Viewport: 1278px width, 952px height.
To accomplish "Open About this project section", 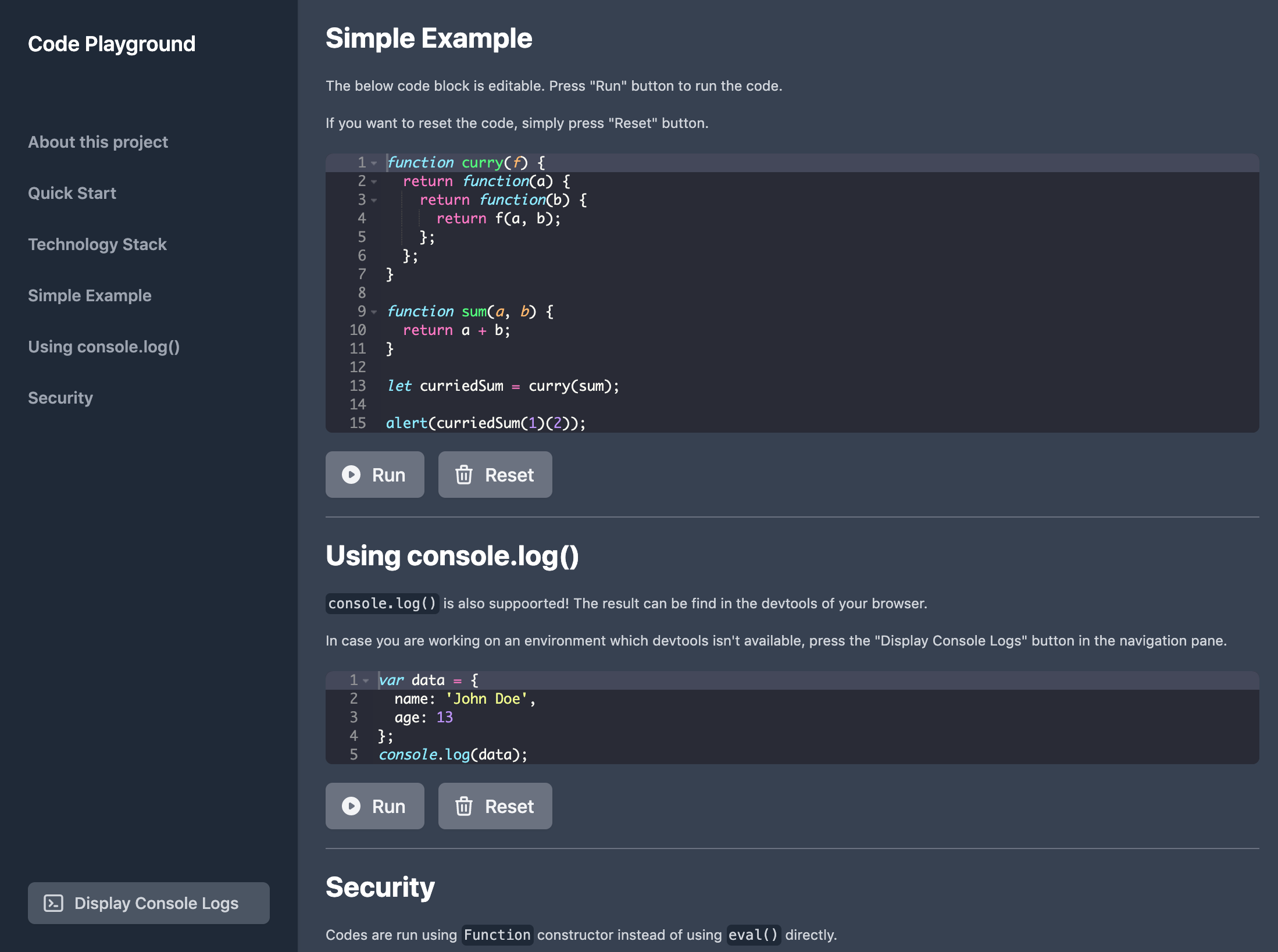I will (98, 142).
